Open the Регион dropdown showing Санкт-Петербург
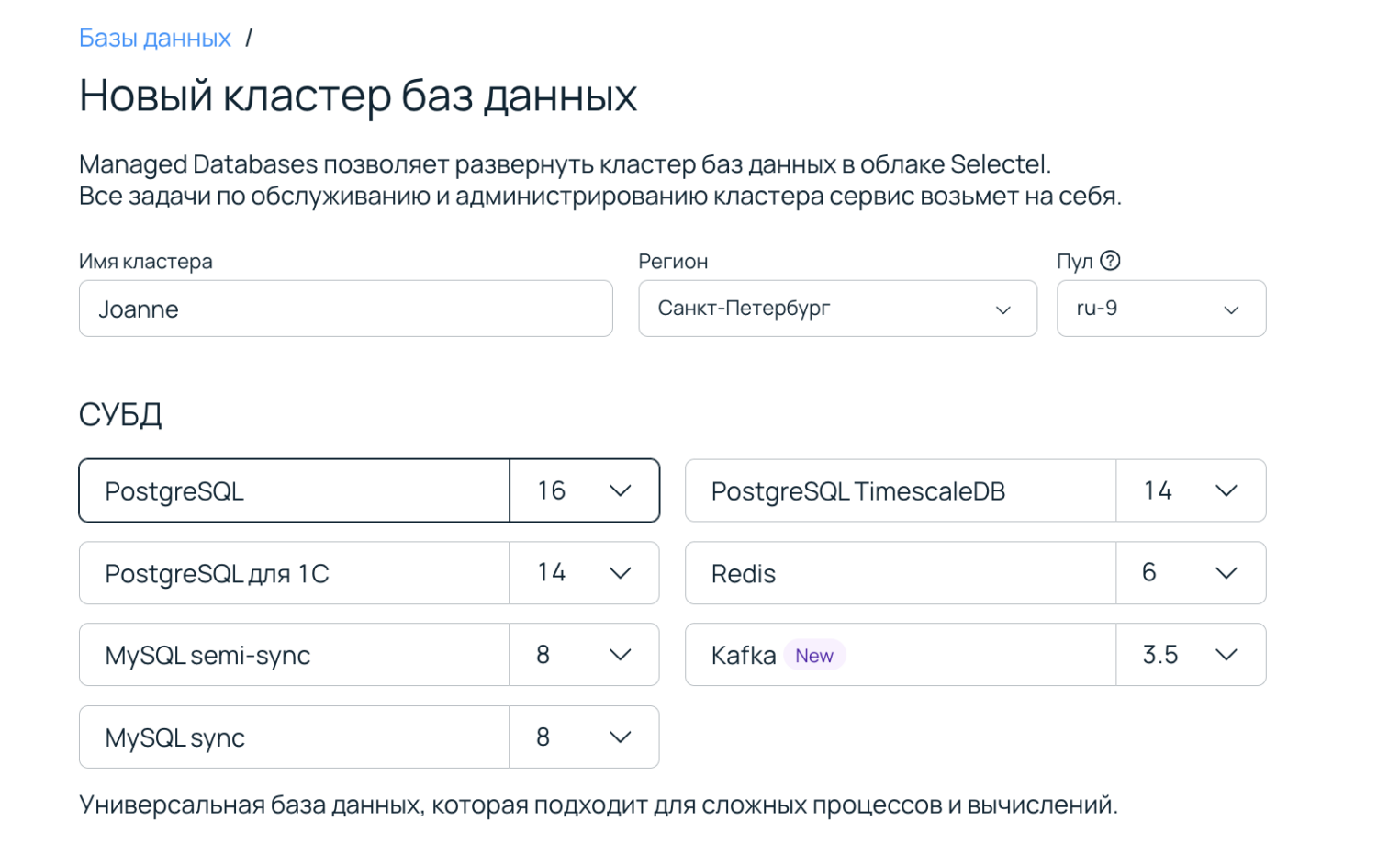The height and width of the screenshot is (844, 1400). [x=837, y=309]
